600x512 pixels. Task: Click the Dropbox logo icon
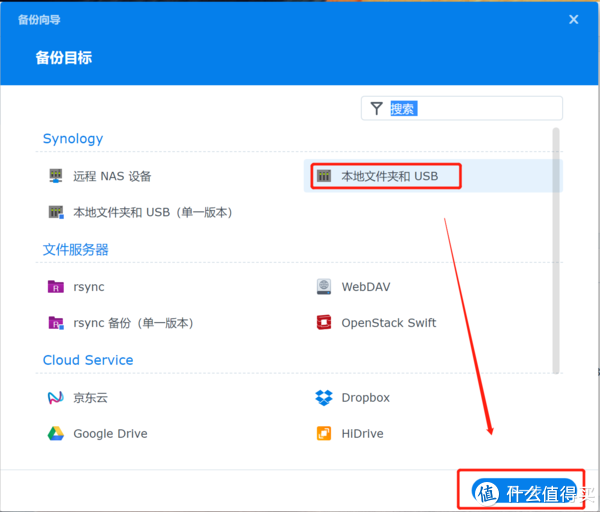coord(324,398)
